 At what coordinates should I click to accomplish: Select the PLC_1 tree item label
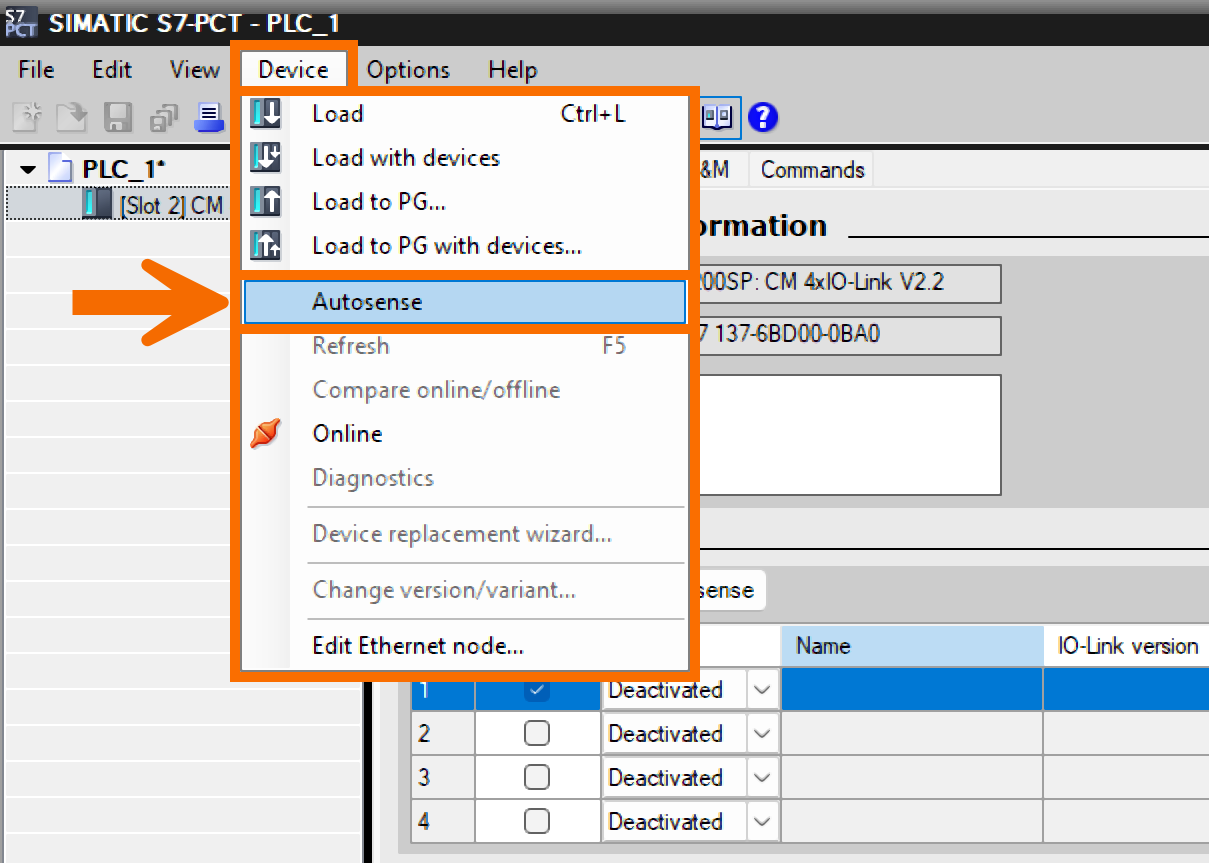(x=124, y=169)
